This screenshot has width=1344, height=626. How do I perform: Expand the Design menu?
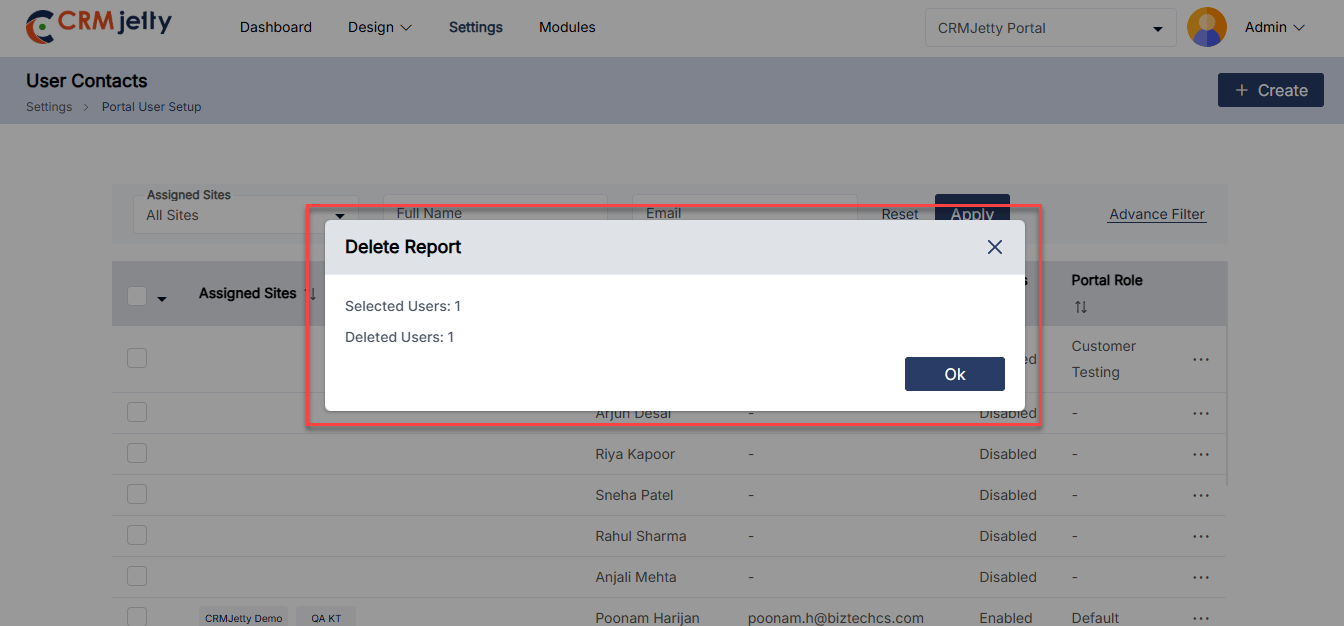pyautogui.click(x=379, y=28)
